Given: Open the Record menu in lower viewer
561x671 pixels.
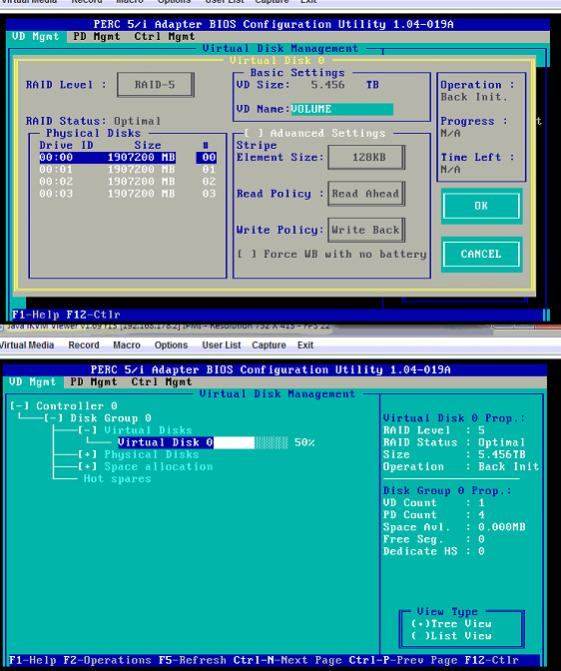Looking at the screenshot, I should tap(84, 345).
